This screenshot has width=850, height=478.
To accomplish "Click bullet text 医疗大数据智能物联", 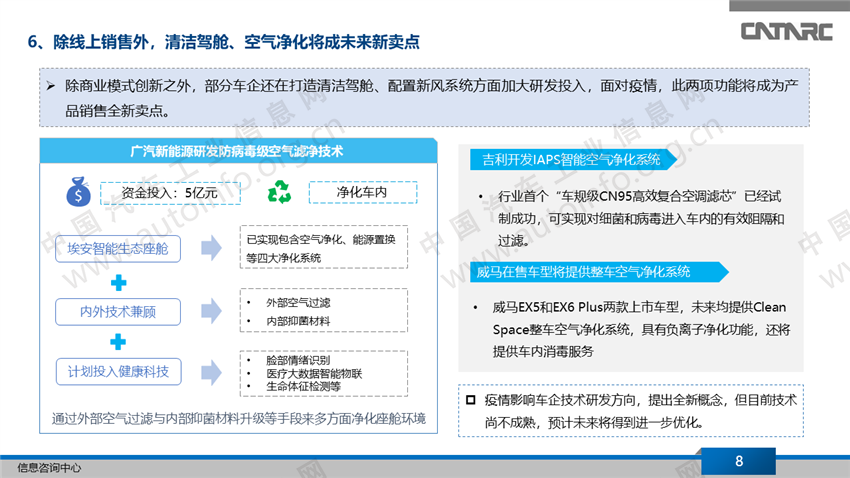I will click(314, 373).
